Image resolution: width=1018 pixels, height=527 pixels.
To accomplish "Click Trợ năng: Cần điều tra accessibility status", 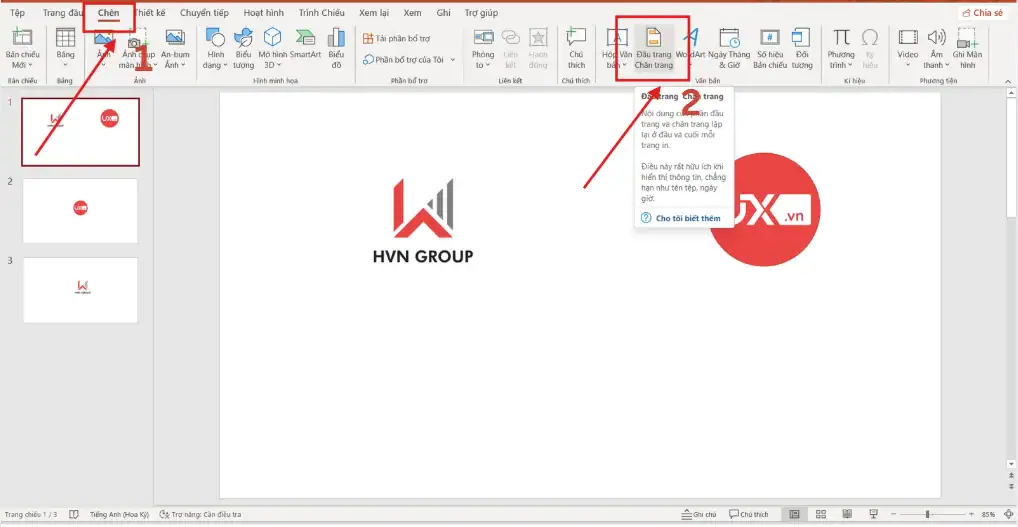I will point(201,514).
